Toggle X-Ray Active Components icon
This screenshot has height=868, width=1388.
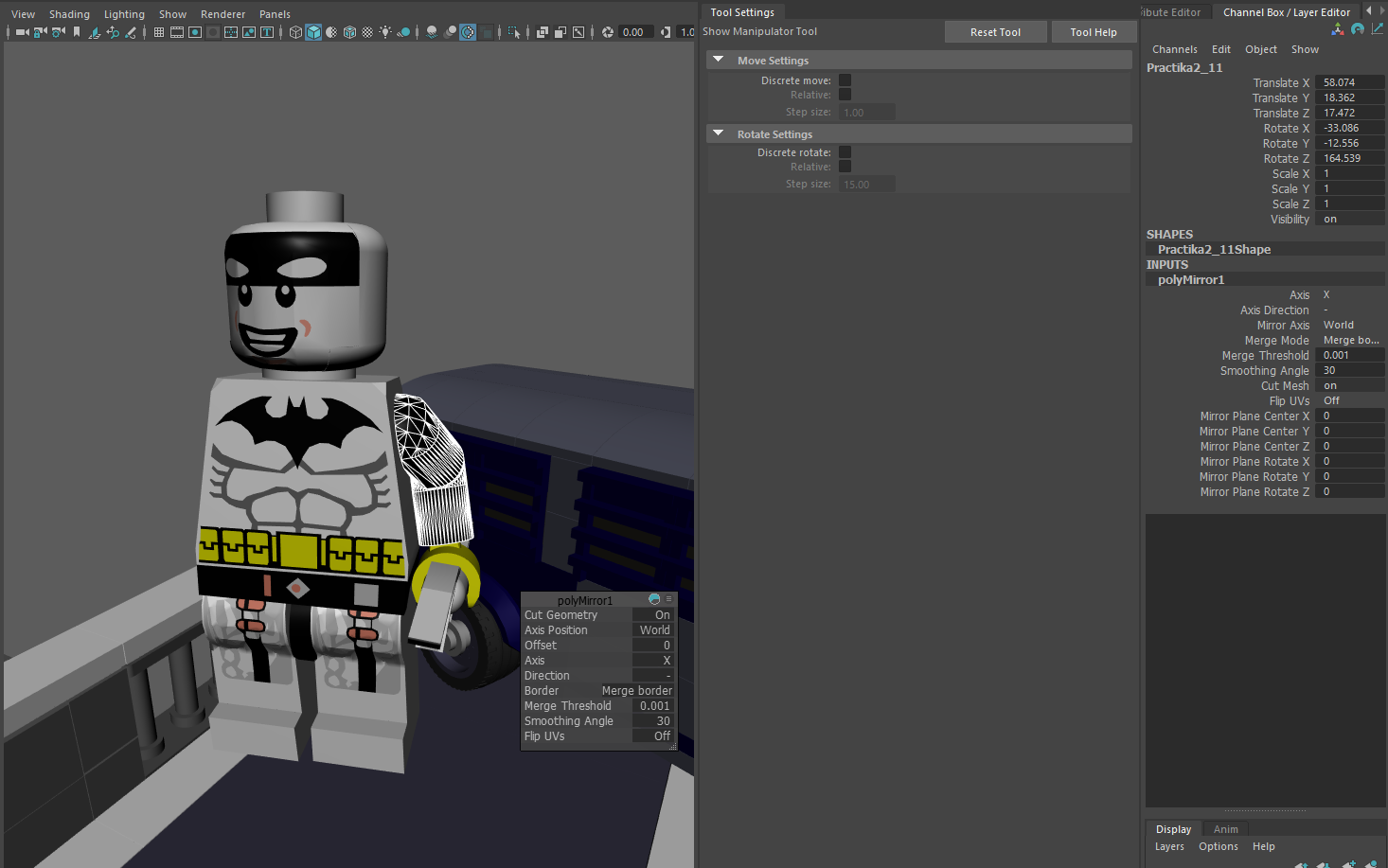561,32
